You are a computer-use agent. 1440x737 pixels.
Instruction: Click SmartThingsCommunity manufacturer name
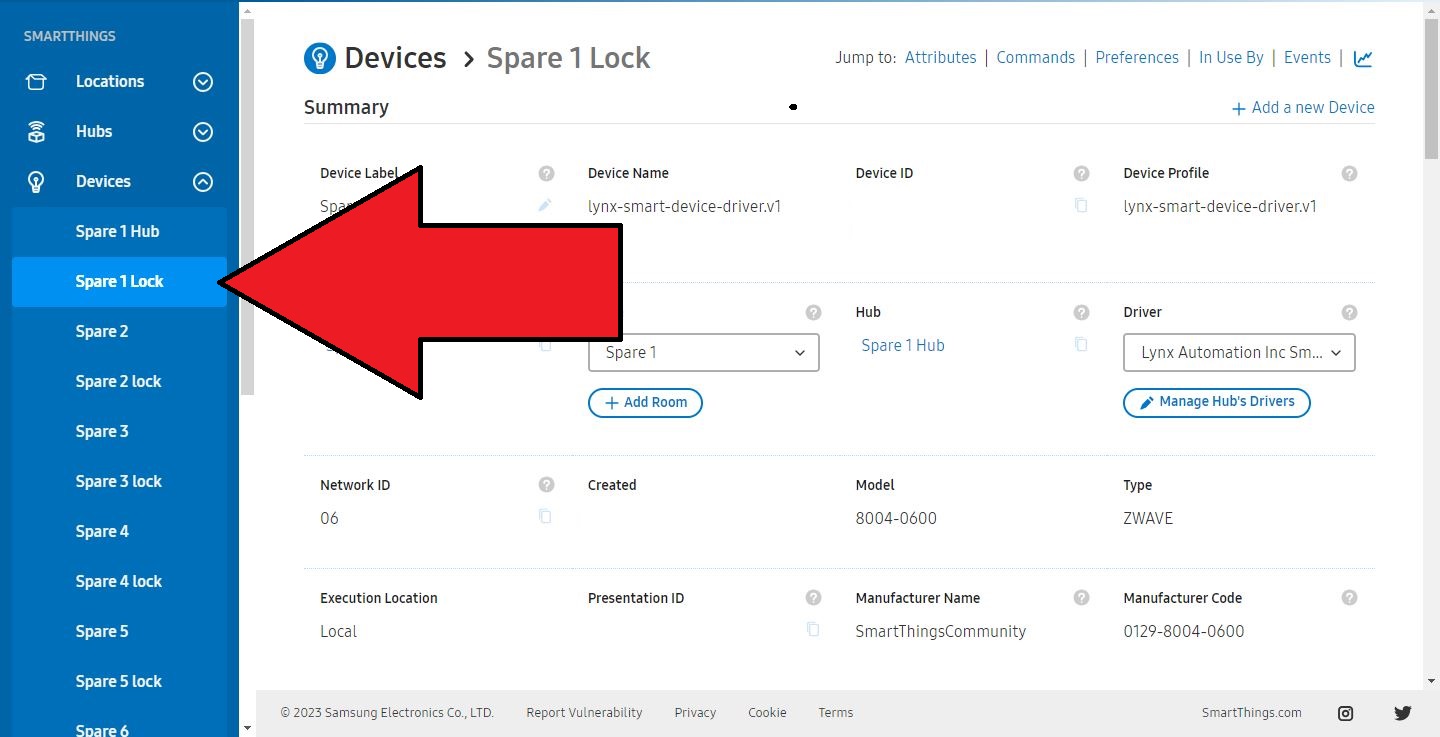tap(941, 632)
